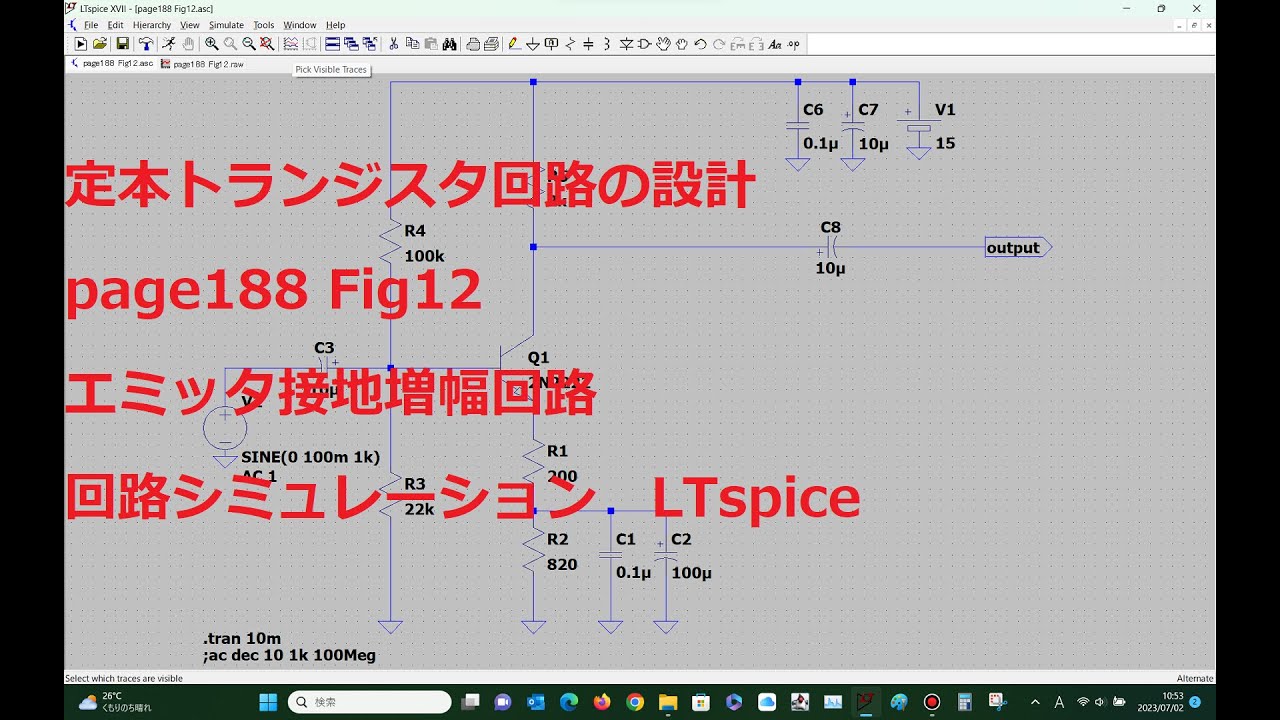Click the 100k value of R4
Viewport: 1280px width, 720px height.
tap(424, 256)
